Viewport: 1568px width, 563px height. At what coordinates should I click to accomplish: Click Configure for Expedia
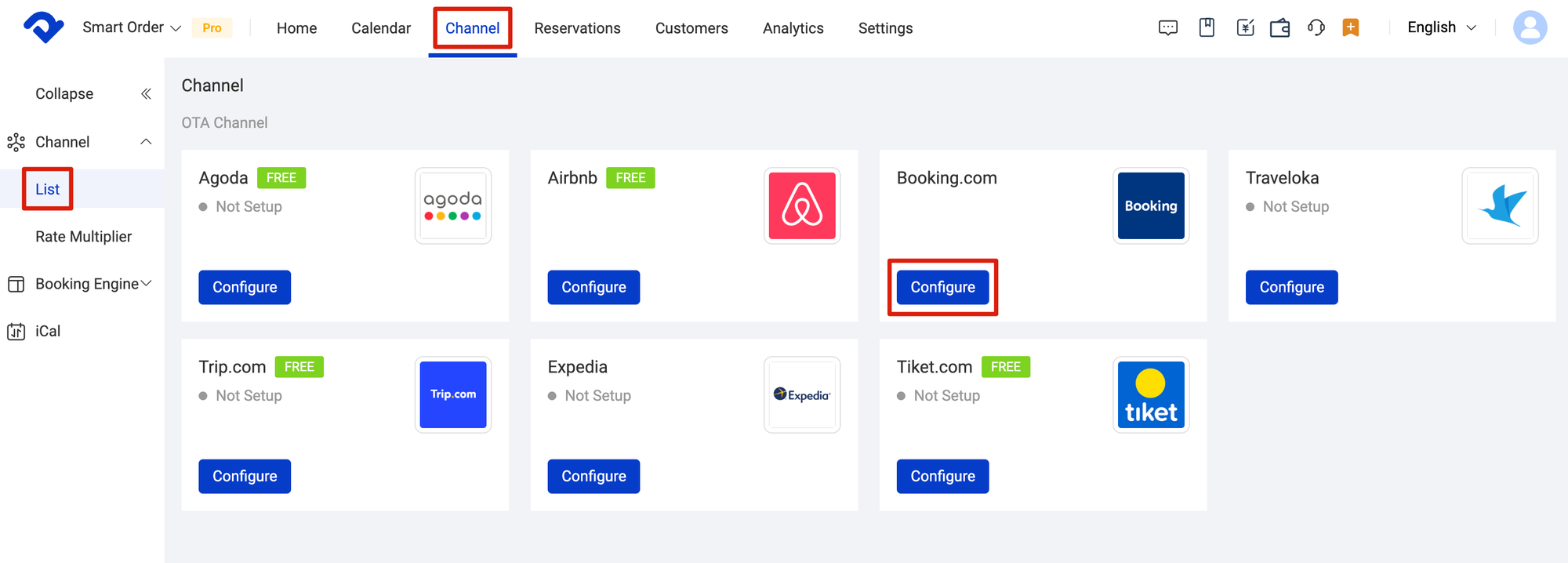[x=593, y=477]
